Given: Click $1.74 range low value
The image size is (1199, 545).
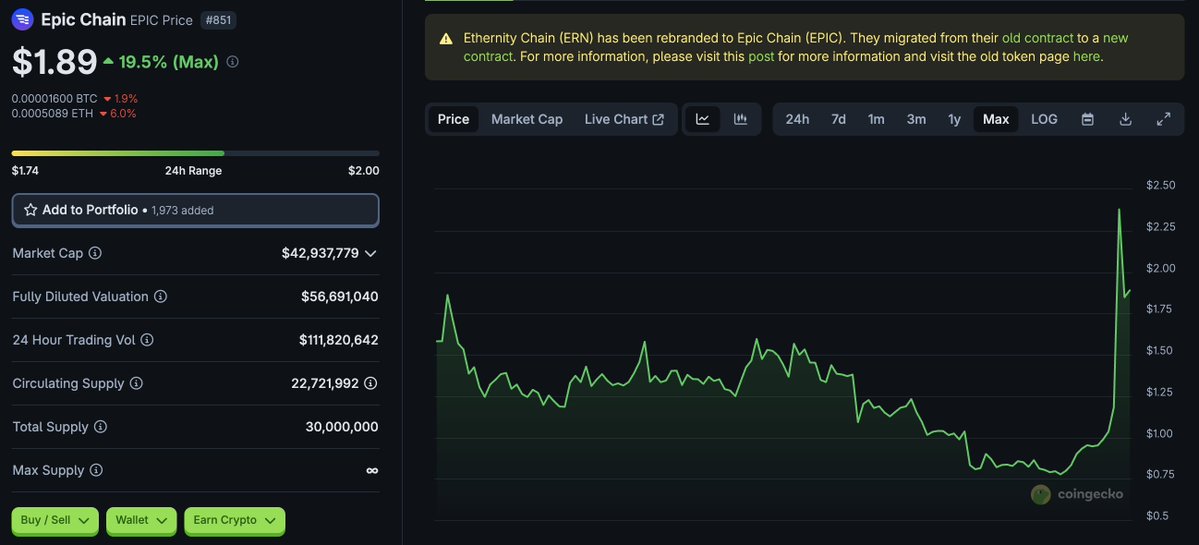Looking at the screenshot, I should 25,170.
